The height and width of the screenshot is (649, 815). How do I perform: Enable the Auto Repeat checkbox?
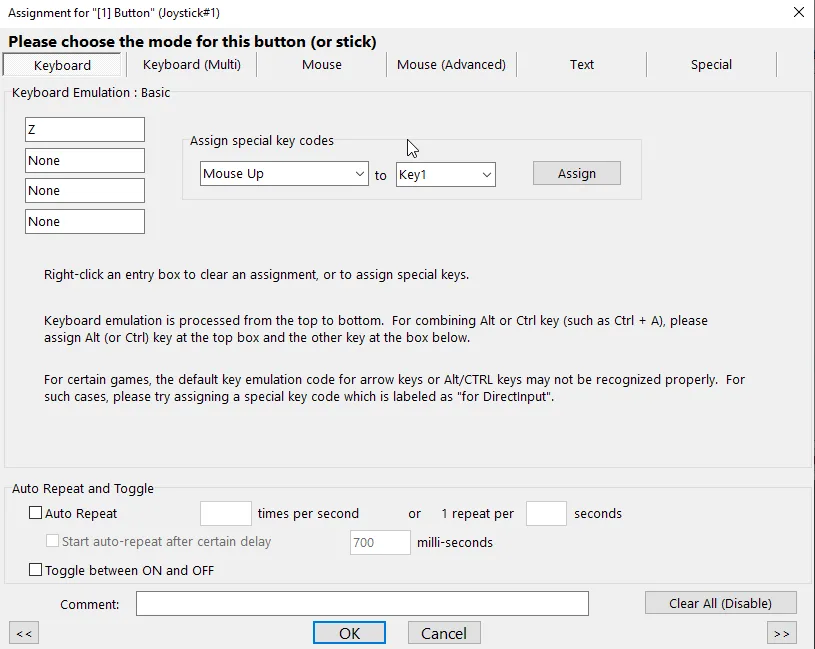pyautogui.click(x=36, y=513)
